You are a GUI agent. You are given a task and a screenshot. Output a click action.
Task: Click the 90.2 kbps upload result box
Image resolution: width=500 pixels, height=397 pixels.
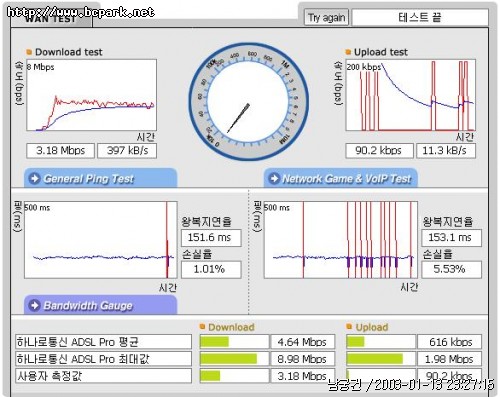[379, 151]
